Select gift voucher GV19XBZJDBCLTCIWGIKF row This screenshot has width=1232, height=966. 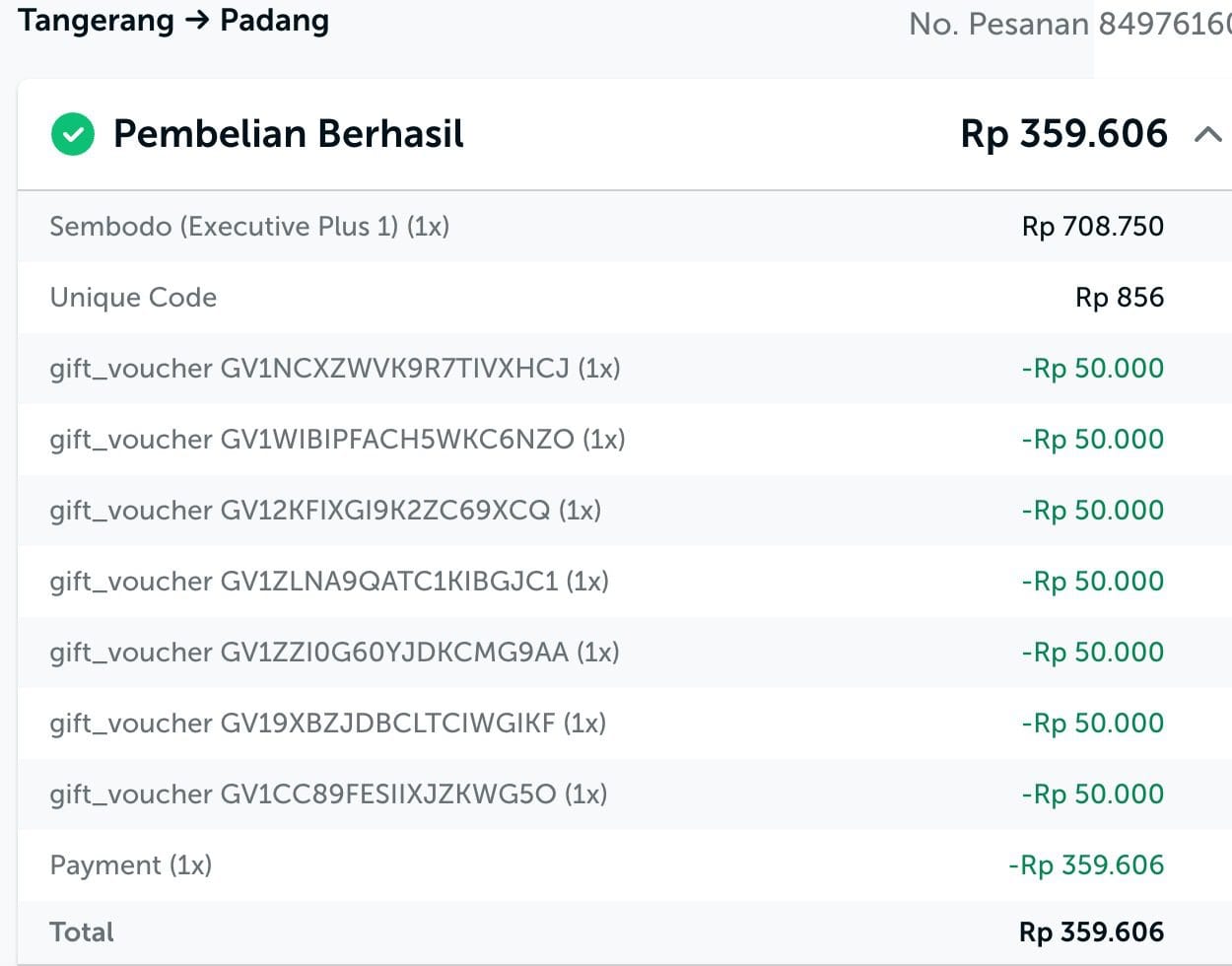pyautogui.click(x=327, y=724)
